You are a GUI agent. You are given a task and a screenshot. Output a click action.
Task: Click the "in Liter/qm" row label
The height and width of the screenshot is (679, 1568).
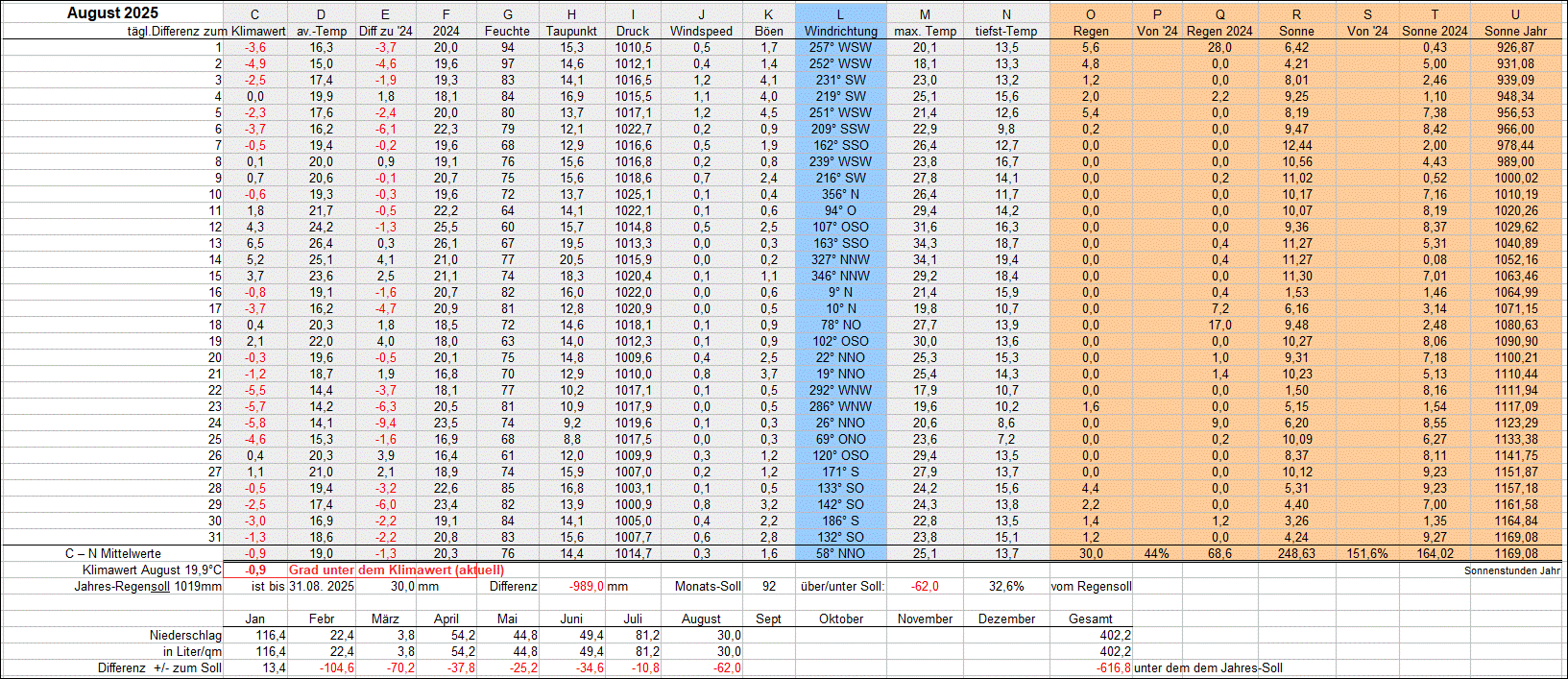[192, 651]
